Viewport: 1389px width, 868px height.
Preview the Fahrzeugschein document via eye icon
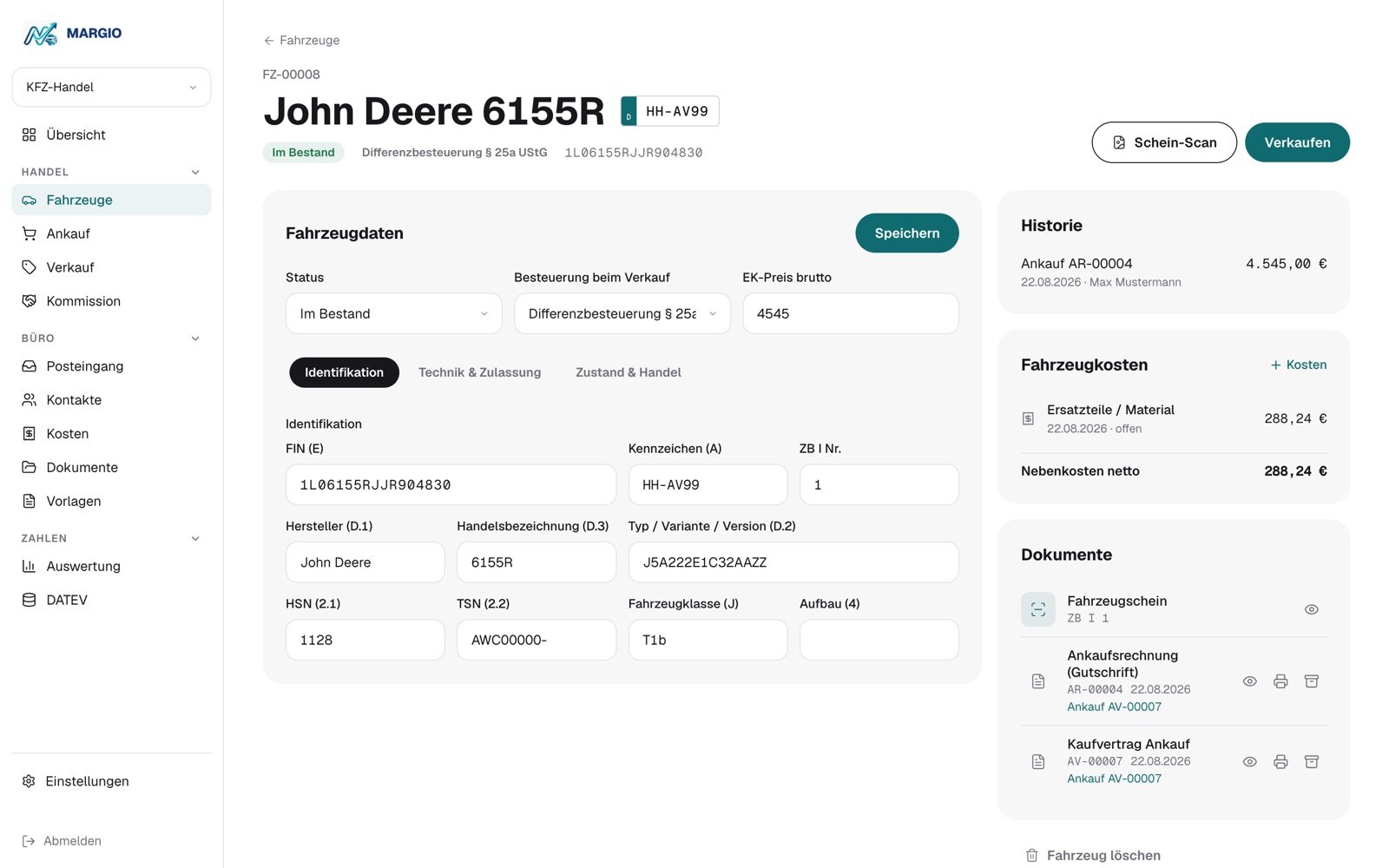click(x=1312, y=609)
